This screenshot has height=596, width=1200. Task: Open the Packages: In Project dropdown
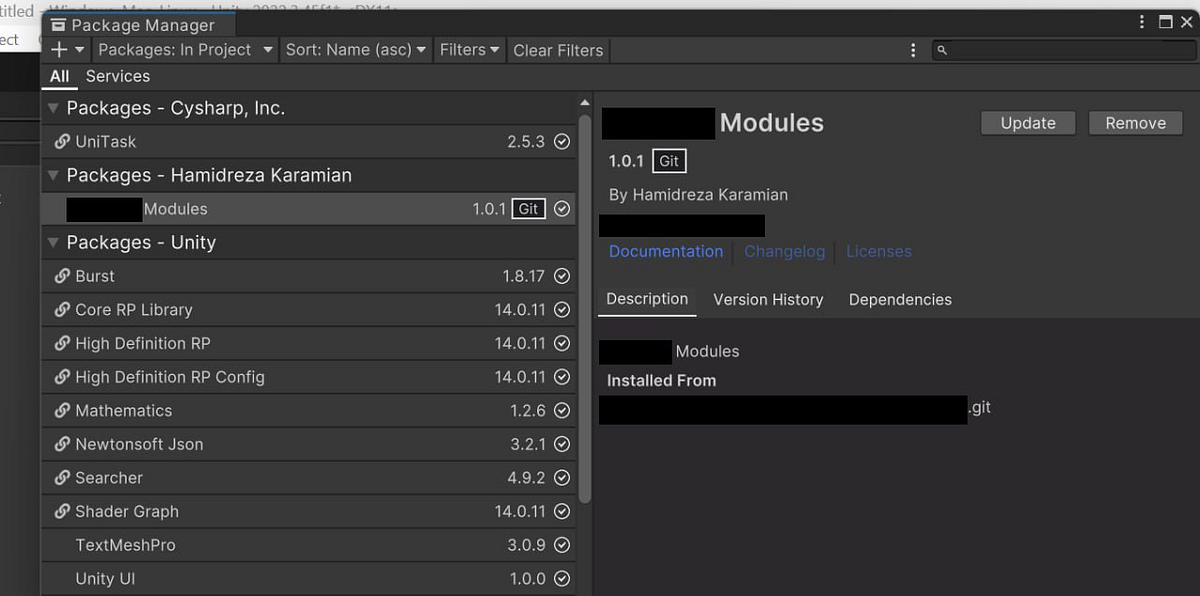point(184,49)
